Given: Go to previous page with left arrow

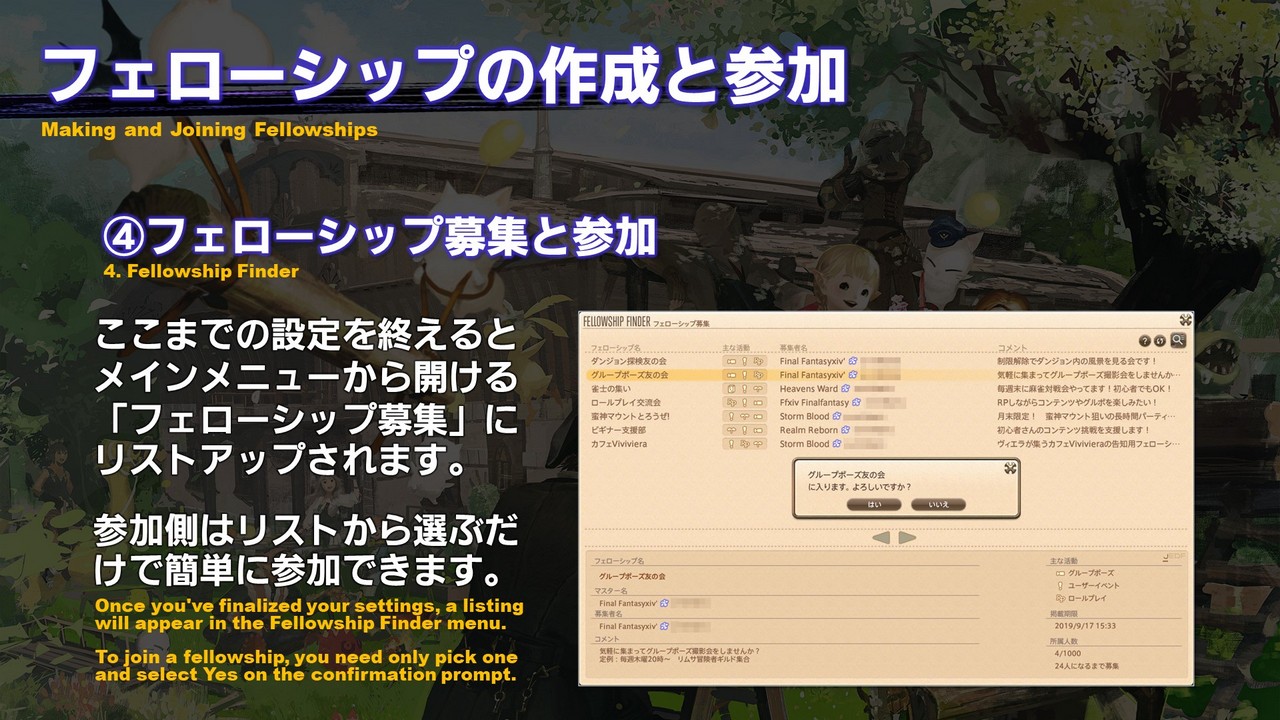Looking at the screenshot, I should tap(881, 538).
